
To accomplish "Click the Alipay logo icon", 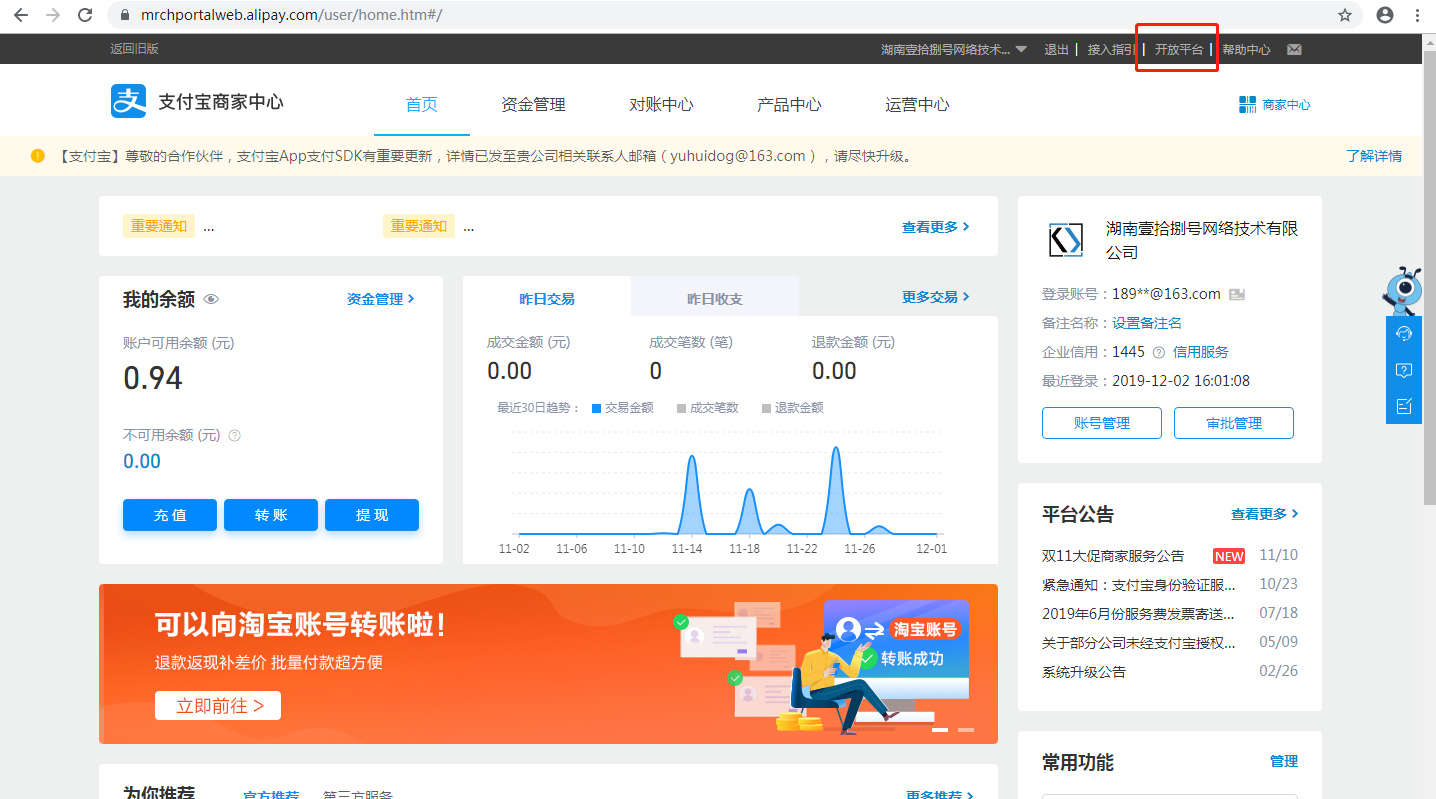I will click(128, 102).
